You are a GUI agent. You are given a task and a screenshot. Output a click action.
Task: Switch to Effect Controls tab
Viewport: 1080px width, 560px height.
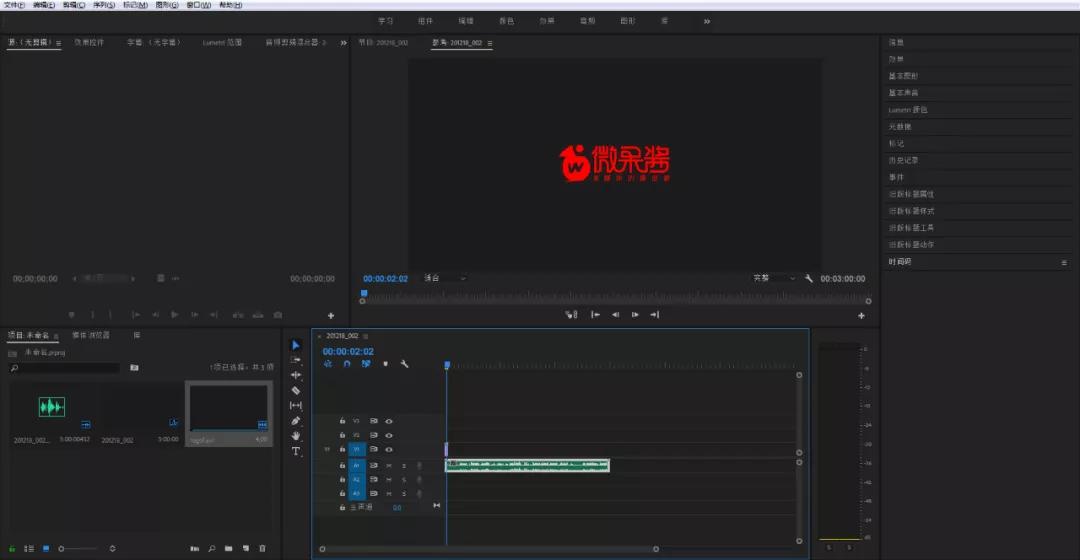coord(90,43)
